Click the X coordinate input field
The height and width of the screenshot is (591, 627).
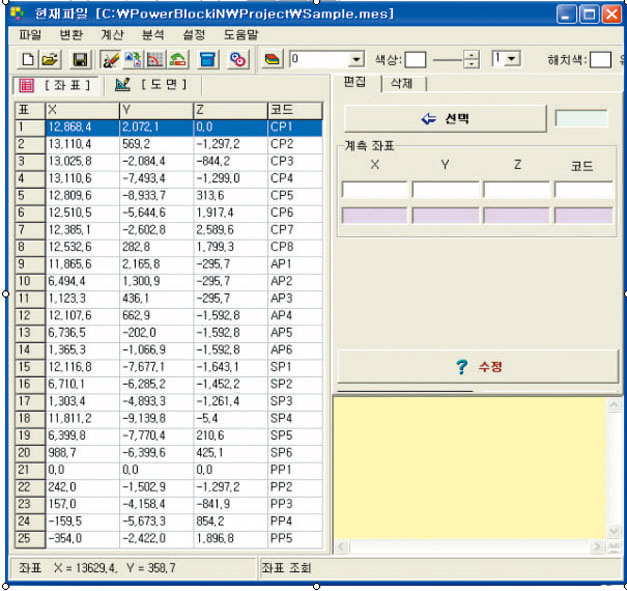[x=375, y=189]
